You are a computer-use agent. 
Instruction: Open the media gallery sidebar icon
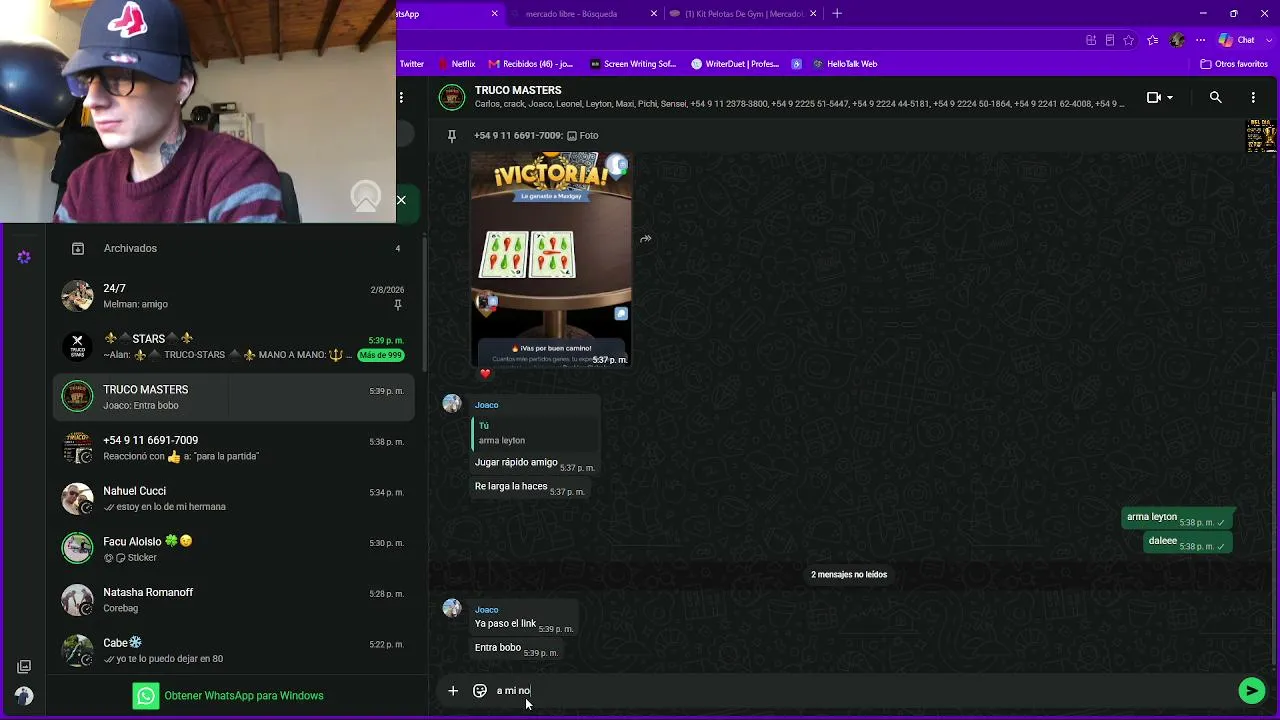coord(24,666)
